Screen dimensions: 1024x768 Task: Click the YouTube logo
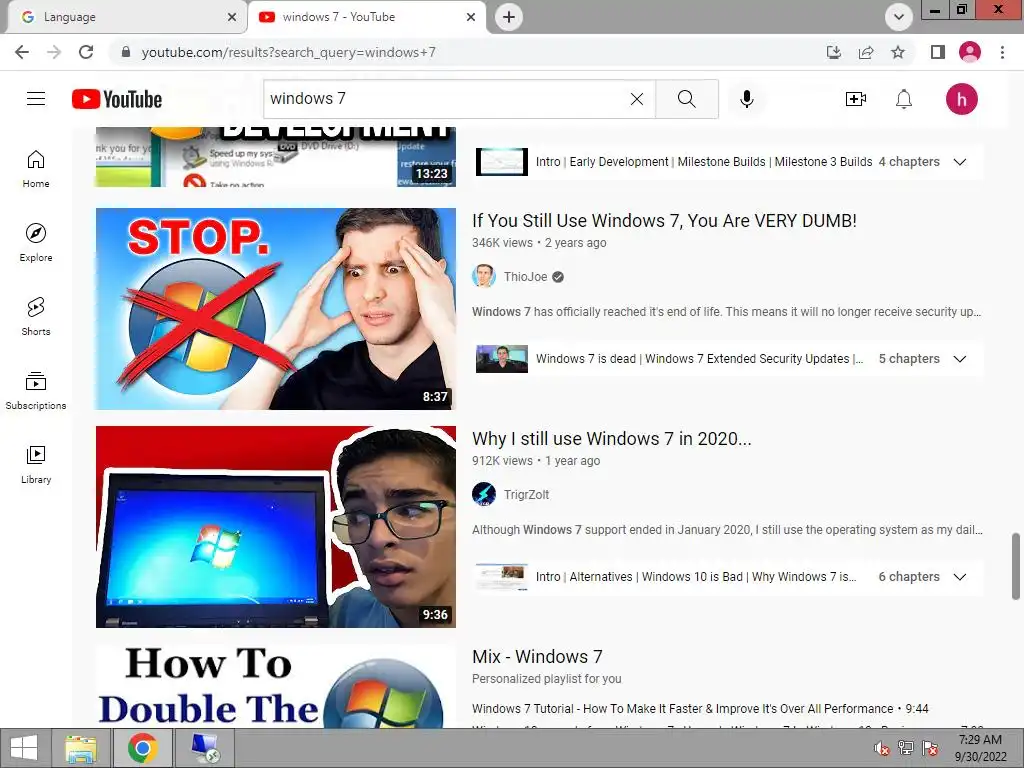[117, 99]
